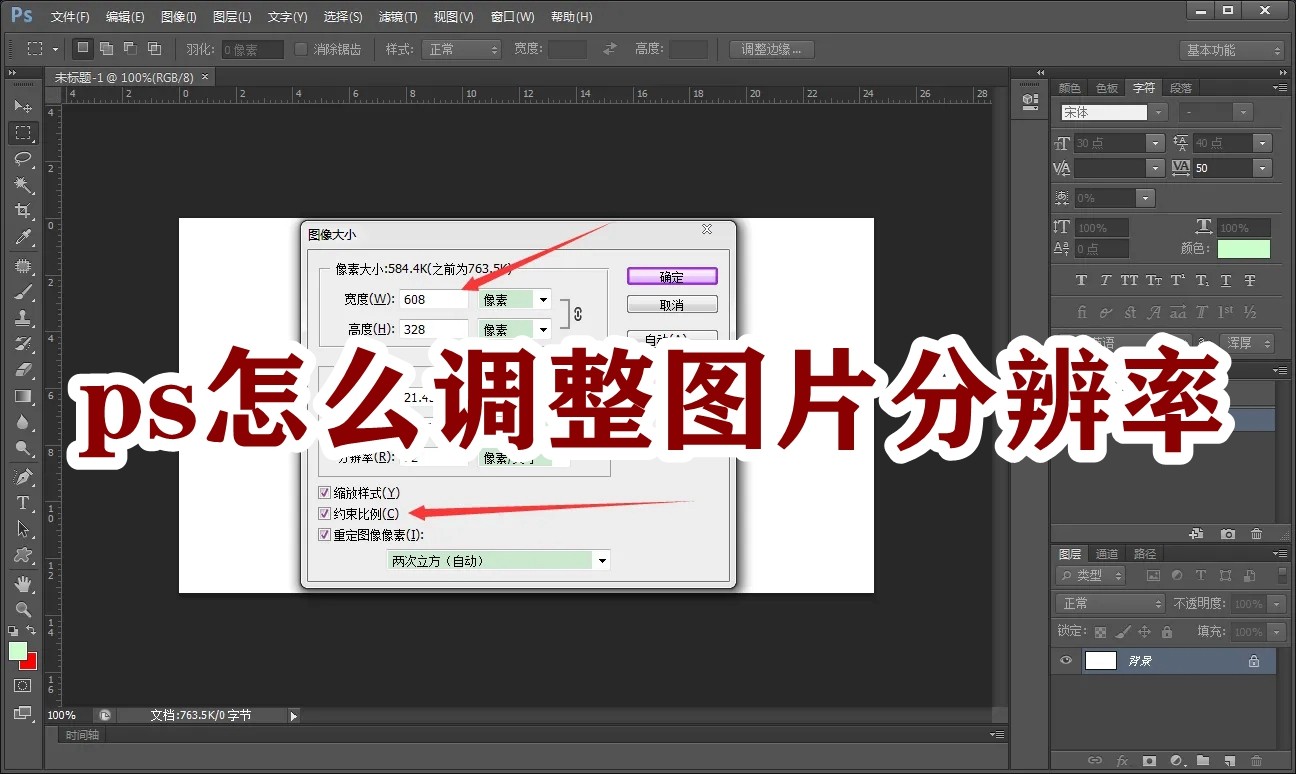Toggle the 消除锯齿 checkbox

point(301,49)
